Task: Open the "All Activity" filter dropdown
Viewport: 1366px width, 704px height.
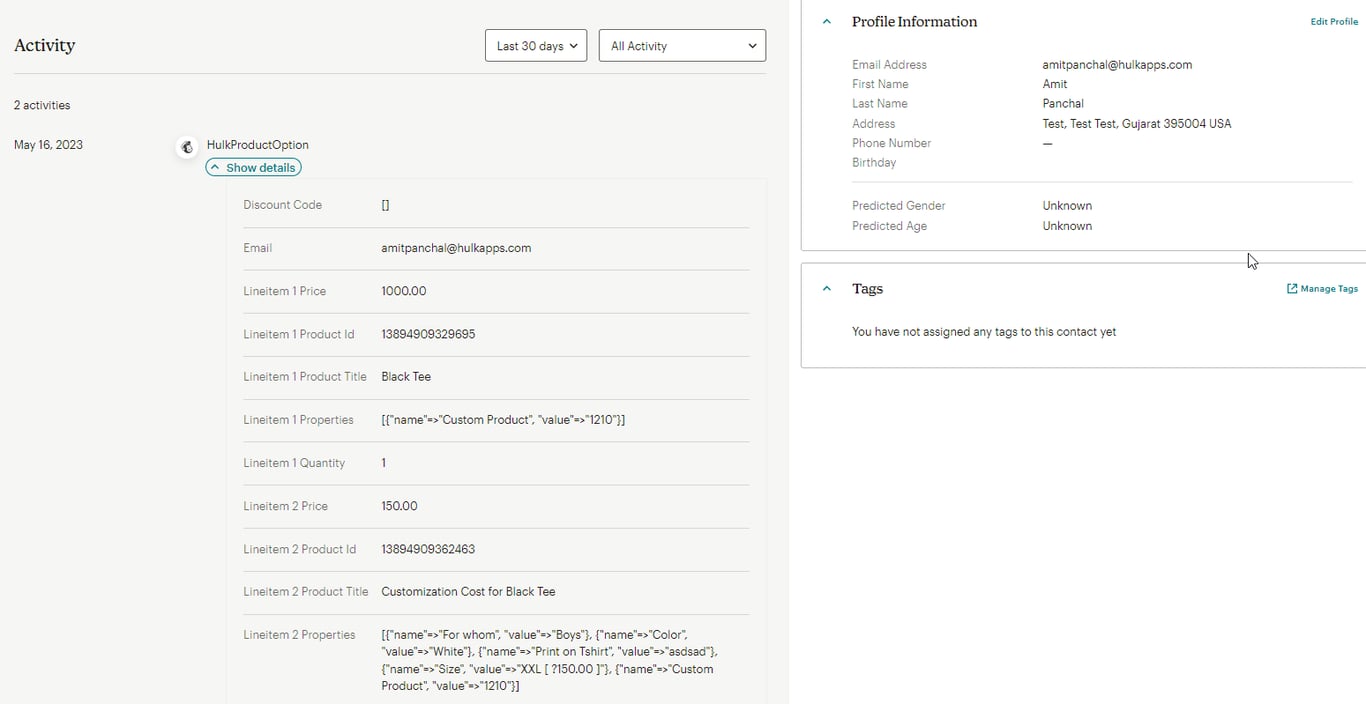Action: (682, 46)
